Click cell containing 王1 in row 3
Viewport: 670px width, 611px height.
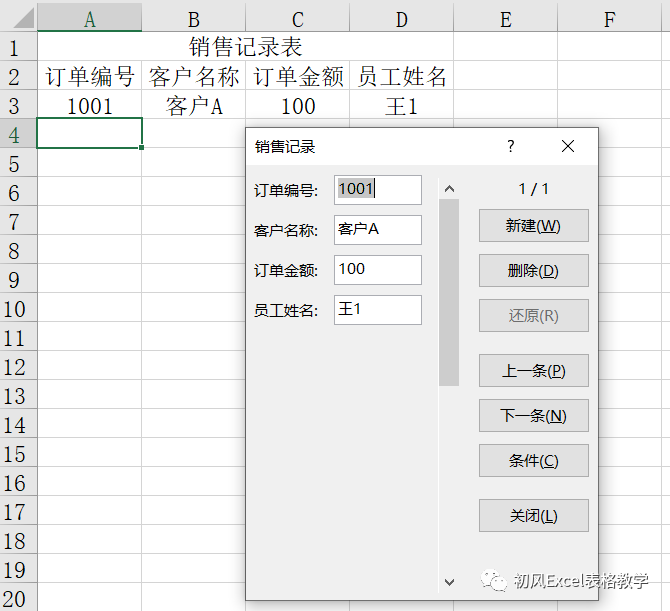click(402, 105)
